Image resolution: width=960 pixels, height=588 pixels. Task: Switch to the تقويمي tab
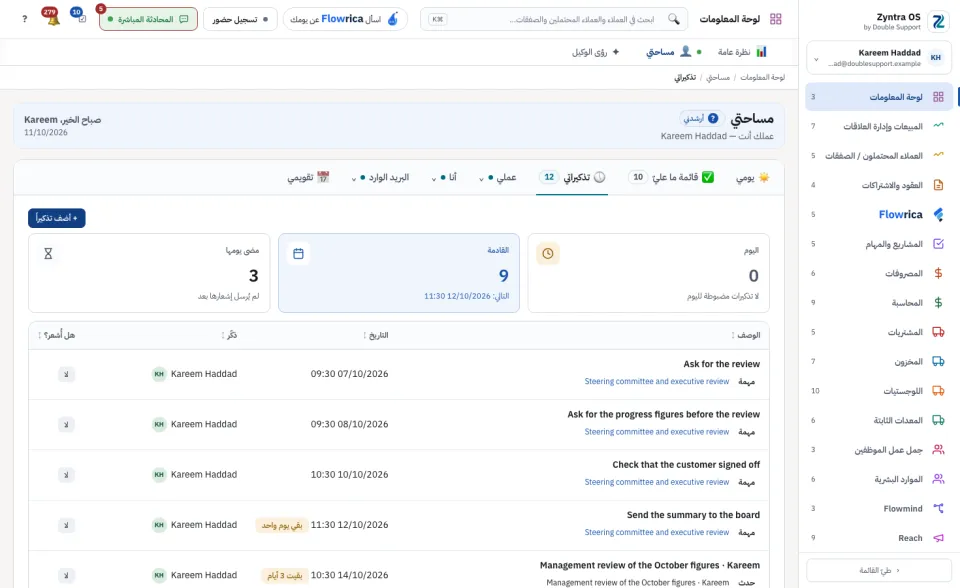click(309, 178)
